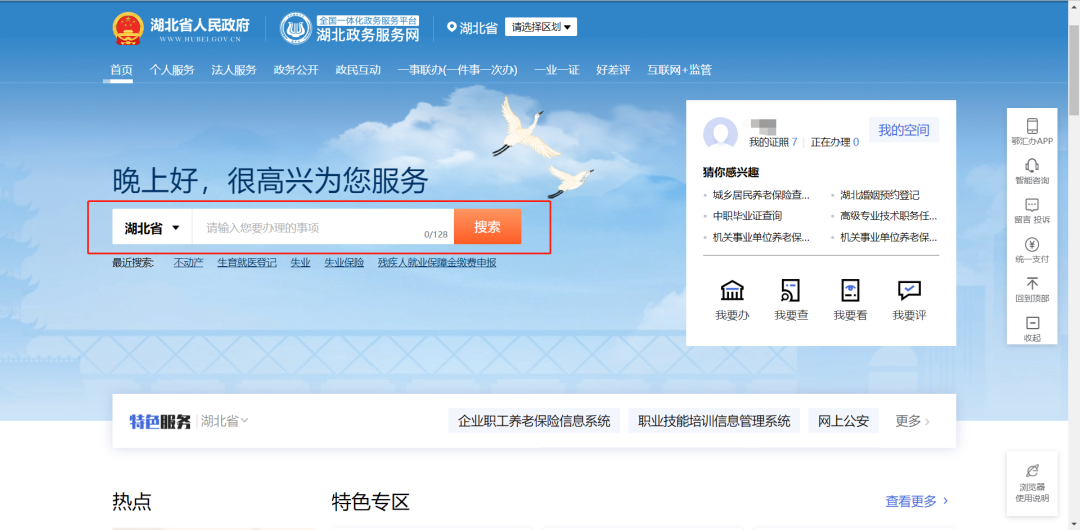Click the 智能咨询 headset icon

[x=1032, y=166]
